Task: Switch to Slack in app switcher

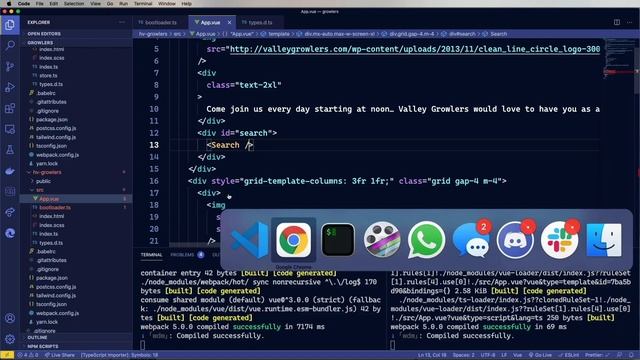Action: point(560,240)
